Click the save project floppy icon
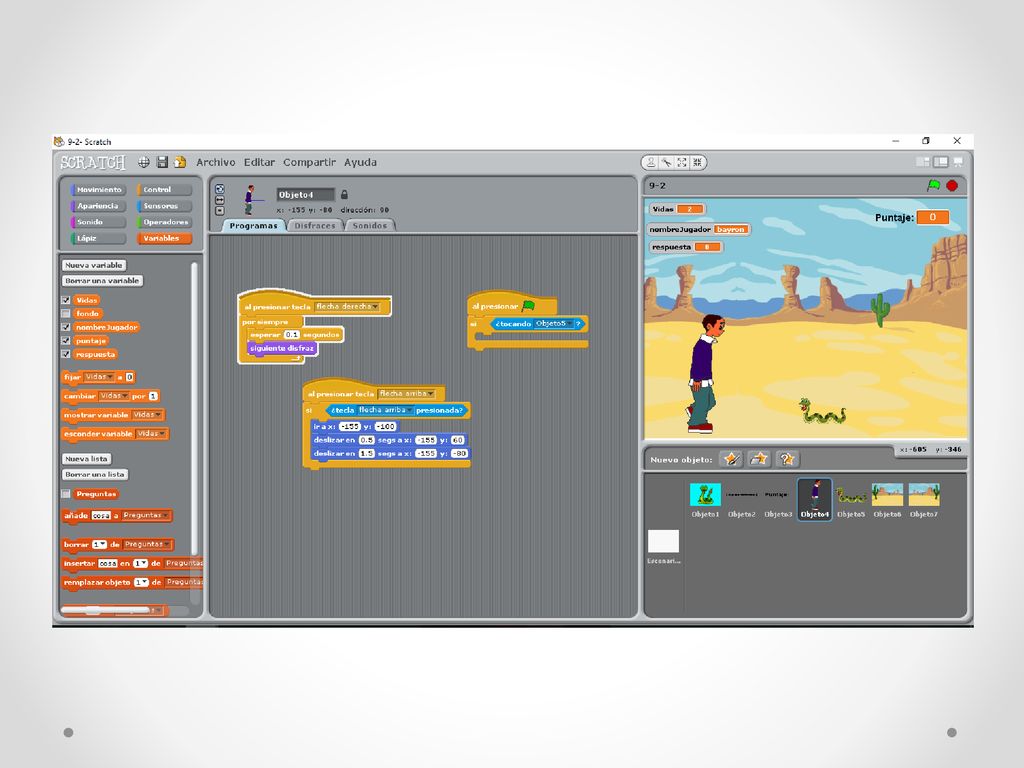 tap(162, 162)
